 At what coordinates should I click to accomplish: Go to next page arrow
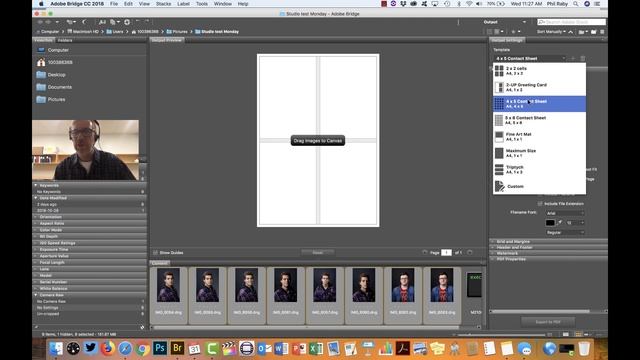[470, 253]
